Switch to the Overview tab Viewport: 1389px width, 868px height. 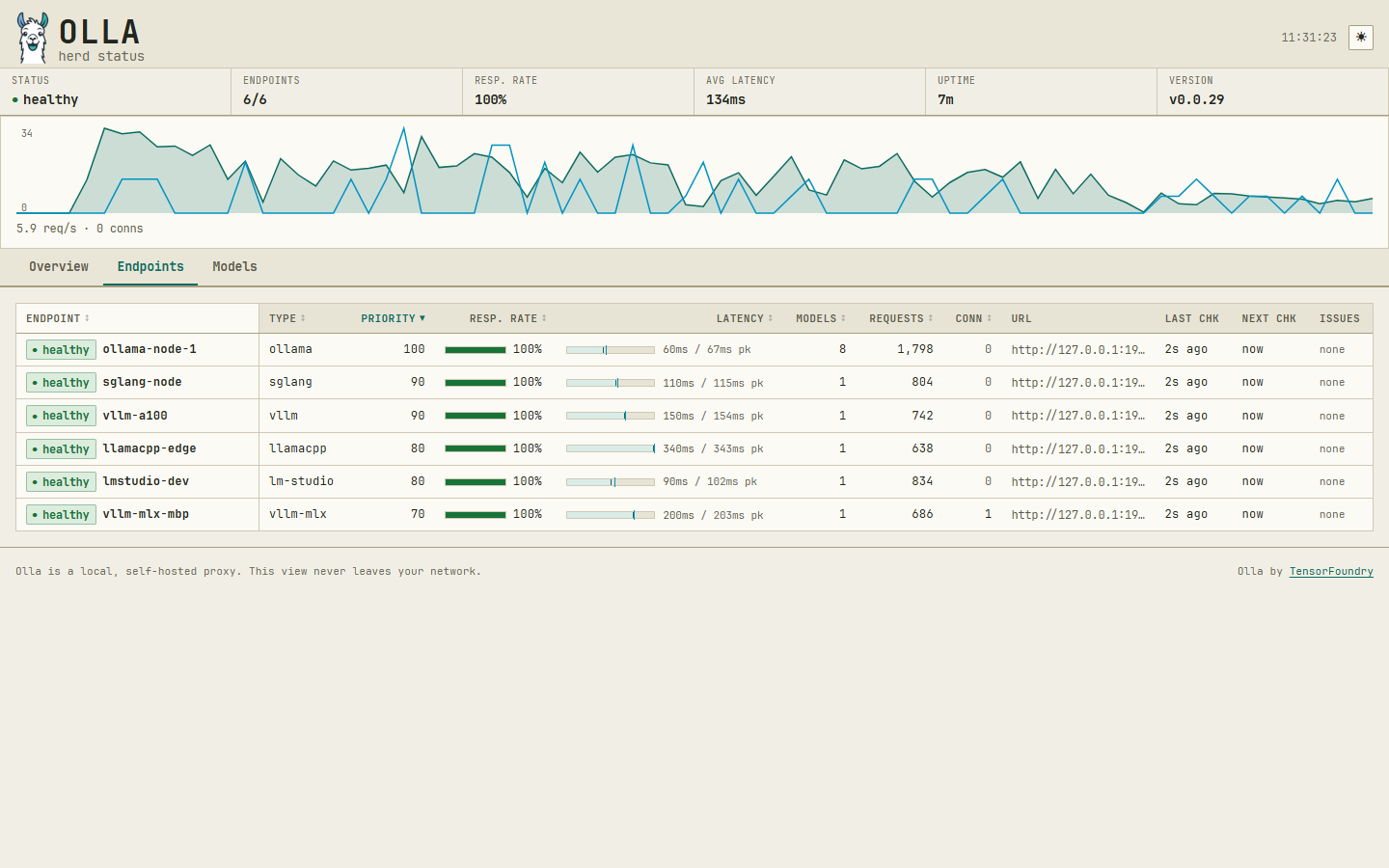click(x=59, y=267)
